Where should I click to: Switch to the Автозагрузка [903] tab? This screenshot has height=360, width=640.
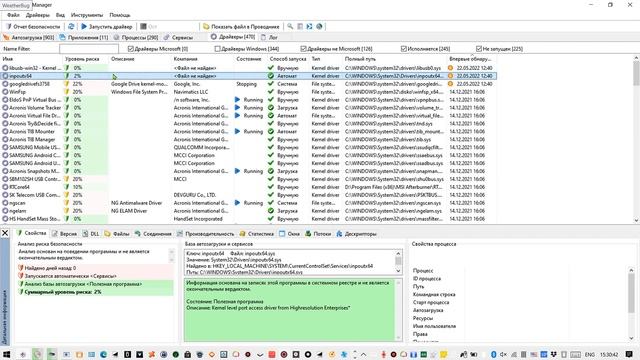[x=29, y=37]
